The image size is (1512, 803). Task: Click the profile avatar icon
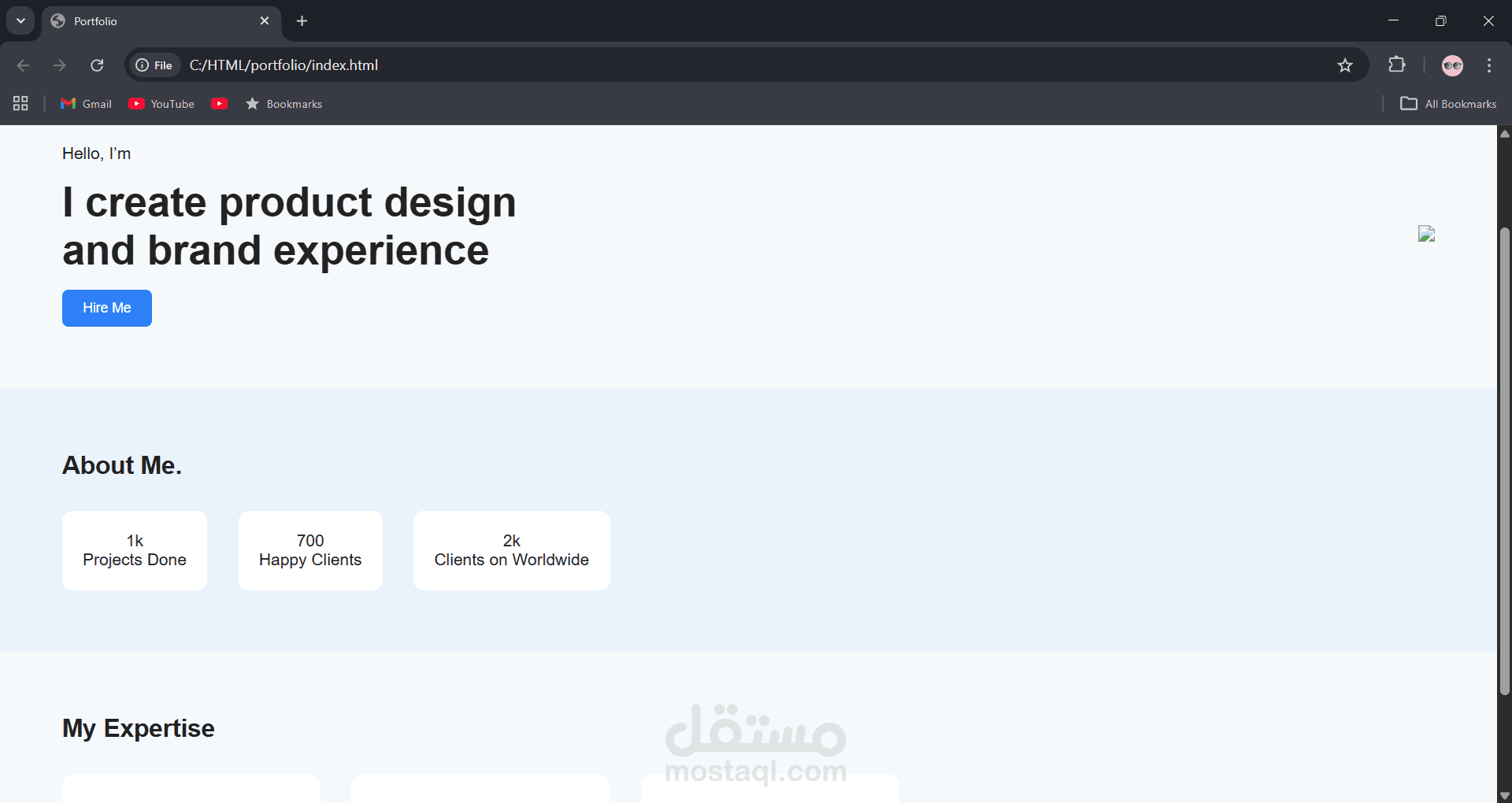[x=1452, y=65]
